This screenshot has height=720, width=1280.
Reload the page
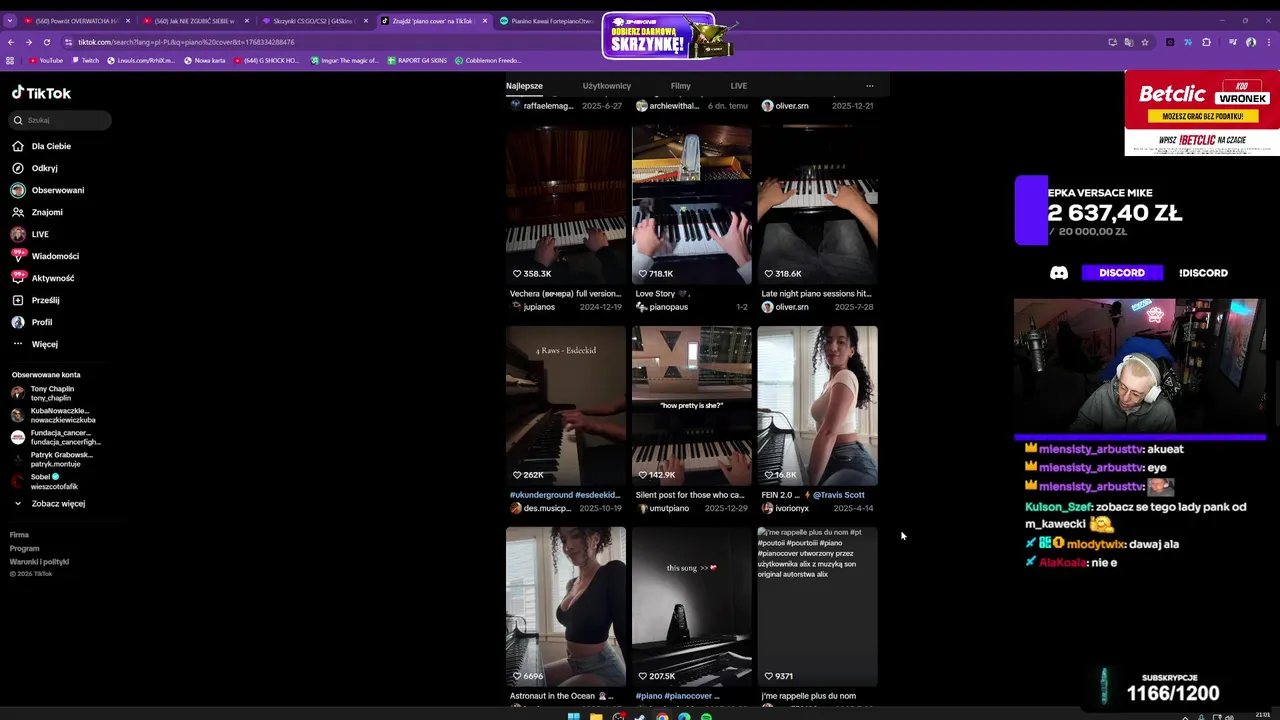click(47, 42)
